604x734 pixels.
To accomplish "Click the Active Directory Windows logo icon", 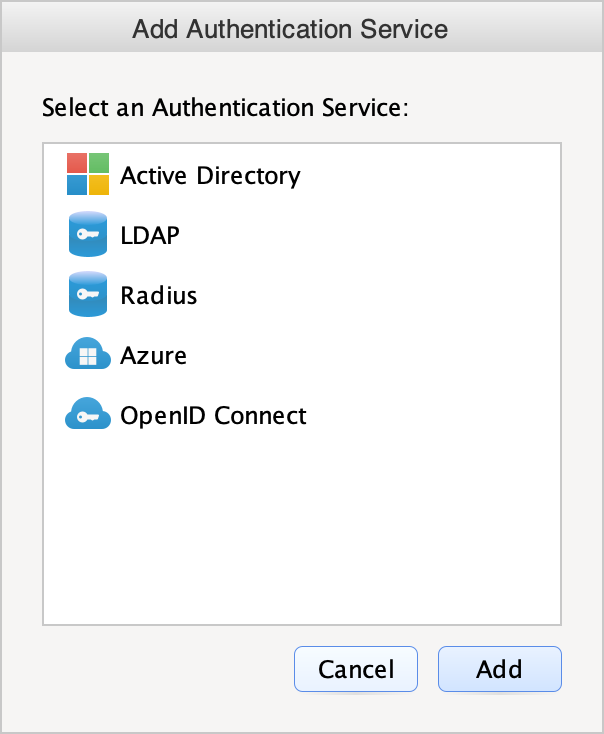I will pos(88,174).
